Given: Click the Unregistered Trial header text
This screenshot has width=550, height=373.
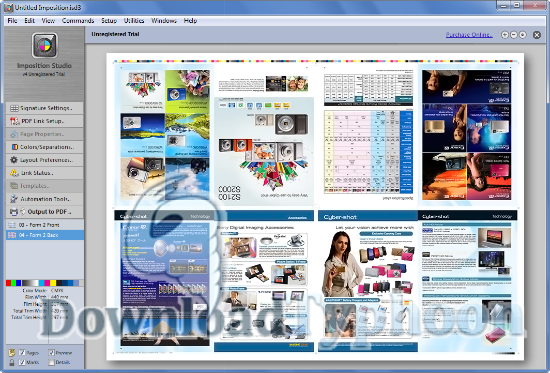Looking at the screenshot, I should (115, 34).
